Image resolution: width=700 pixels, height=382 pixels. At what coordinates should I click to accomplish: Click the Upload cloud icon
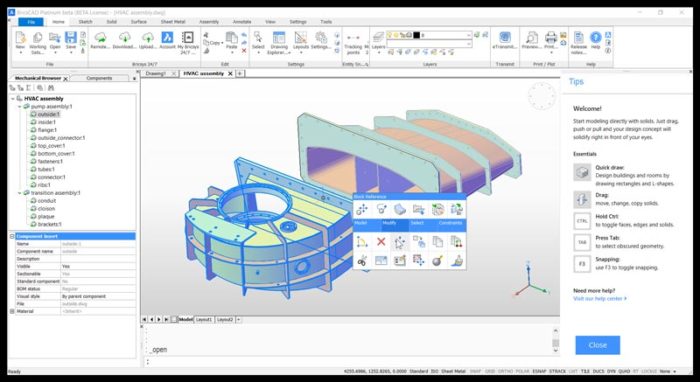coord(147,37)
